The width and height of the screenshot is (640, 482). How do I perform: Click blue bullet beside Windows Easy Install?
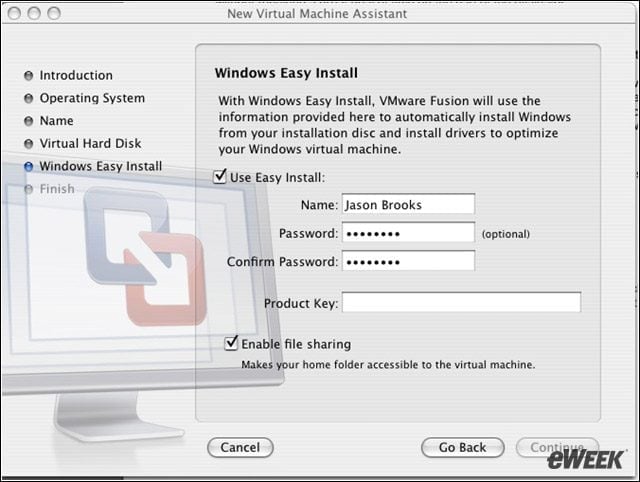click(x=29, y=167)
